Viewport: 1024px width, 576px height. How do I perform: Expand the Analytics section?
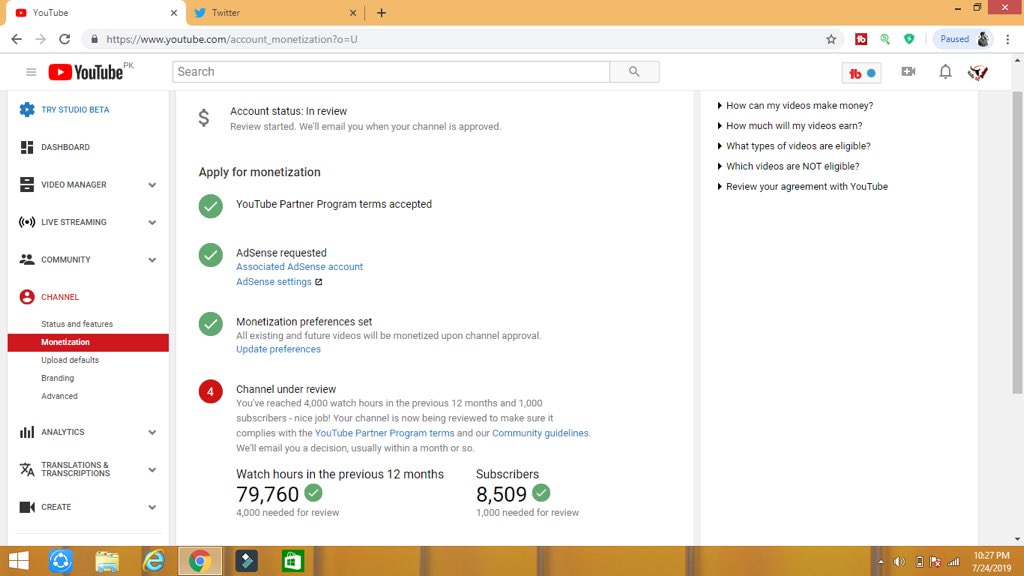coord(152,432)
